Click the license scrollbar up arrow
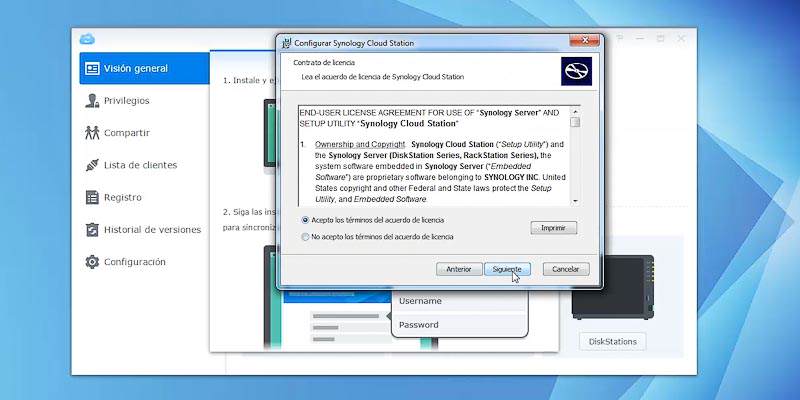800x400 pixels. pos(576,111)
